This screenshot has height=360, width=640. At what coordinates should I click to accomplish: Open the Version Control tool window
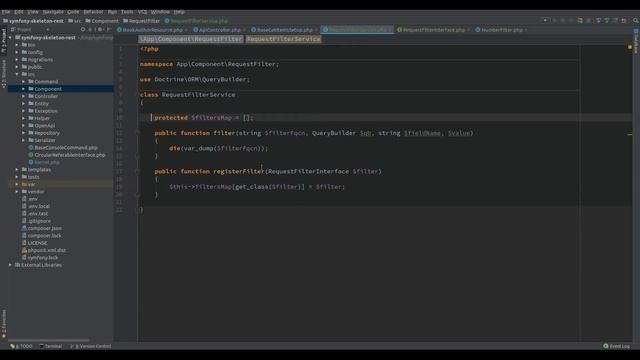(x=91, y=346)
